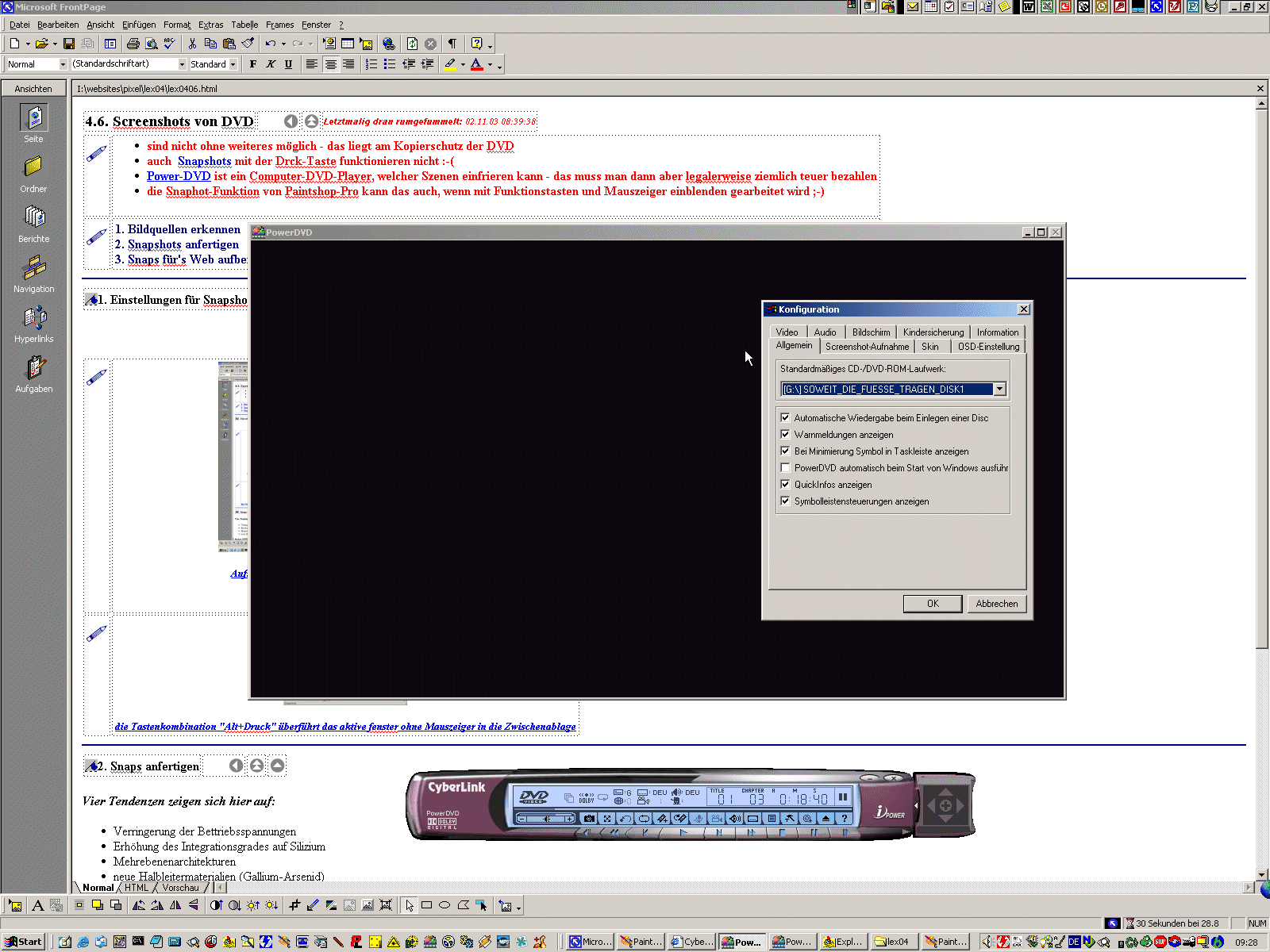Click the help question mark on PowerDVD panel
The height and width of the screenshot is (952, 1270).
tap(845, 818)
